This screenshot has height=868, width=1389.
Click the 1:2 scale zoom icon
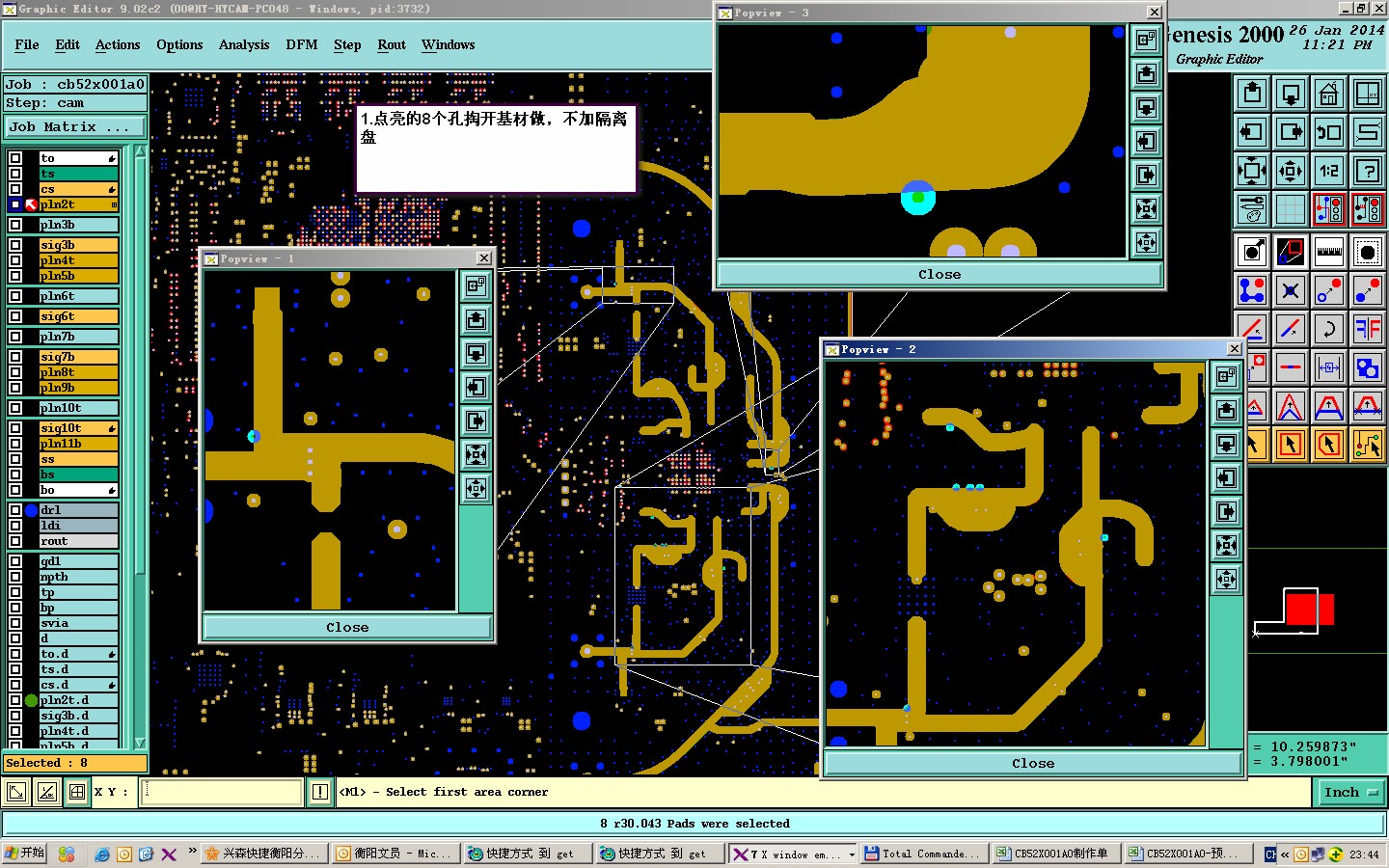coord(1329,172)
